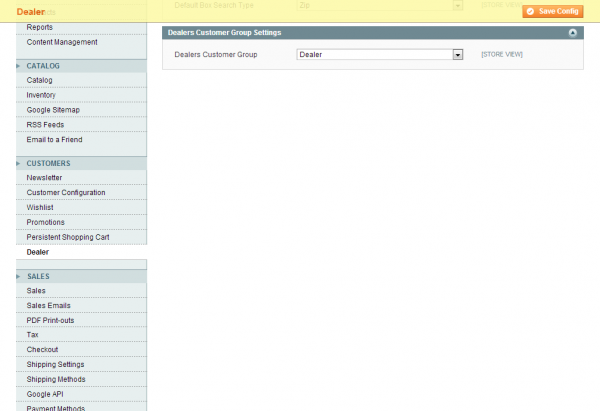
Task: Open the Dealers Customer Group dropdown
Action: pyautogui.click(x=380, y=54)
